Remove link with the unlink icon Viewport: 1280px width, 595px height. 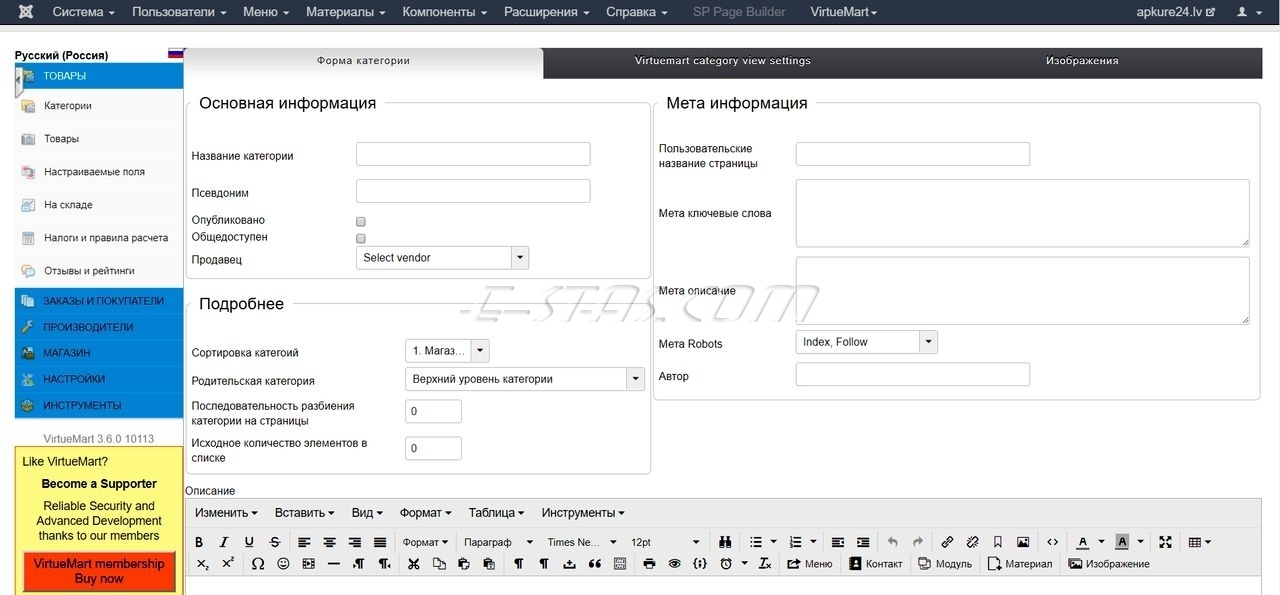point(972,542)
